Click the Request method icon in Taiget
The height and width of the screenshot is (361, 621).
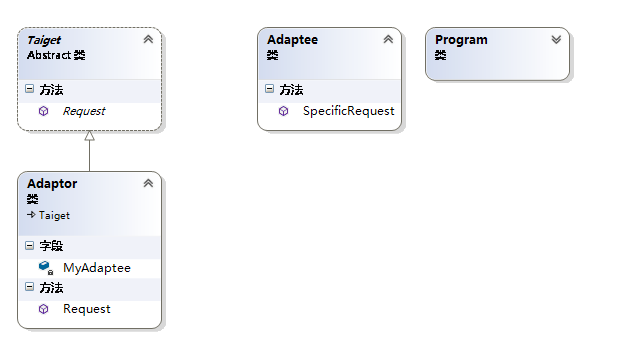pyautogui.click(x=44, y=111)
